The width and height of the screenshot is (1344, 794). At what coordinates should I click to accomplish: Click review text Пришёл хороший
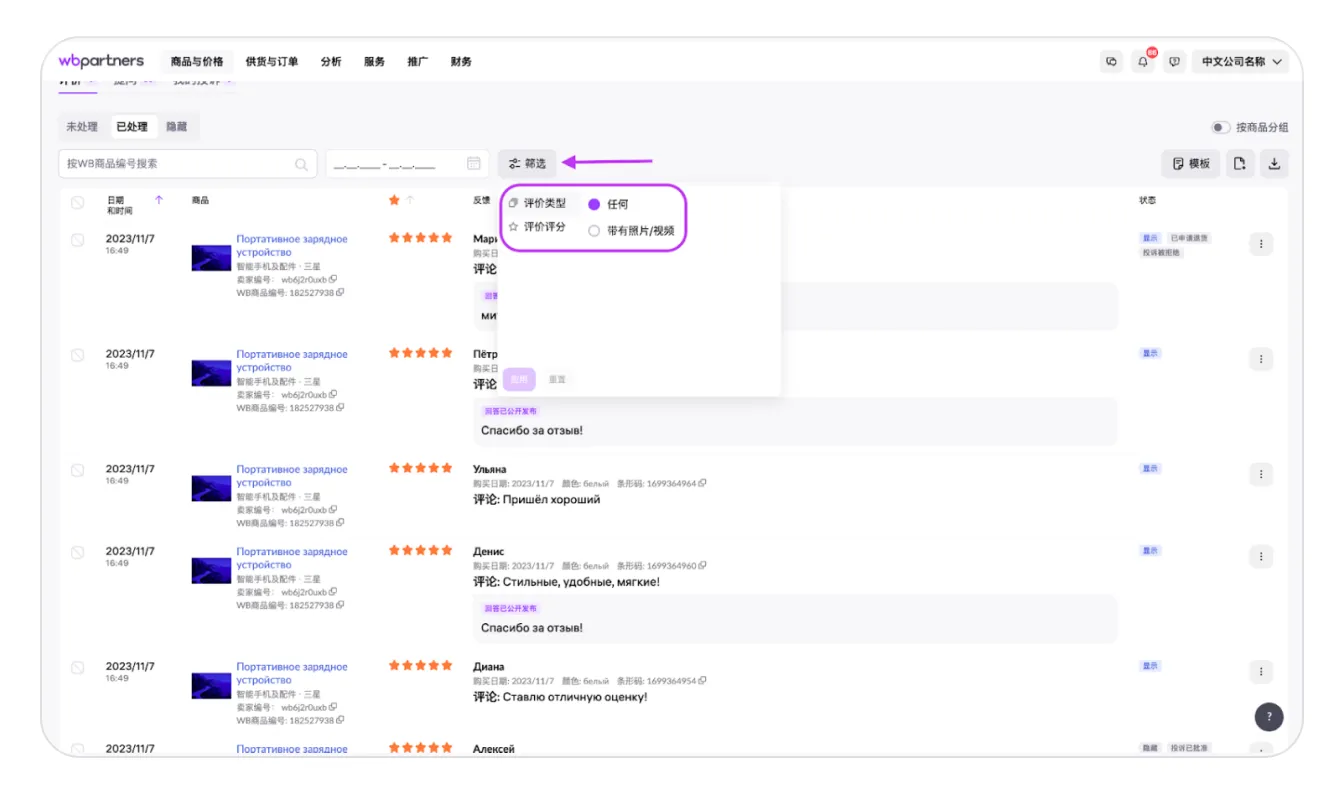(x=551, y=500)
